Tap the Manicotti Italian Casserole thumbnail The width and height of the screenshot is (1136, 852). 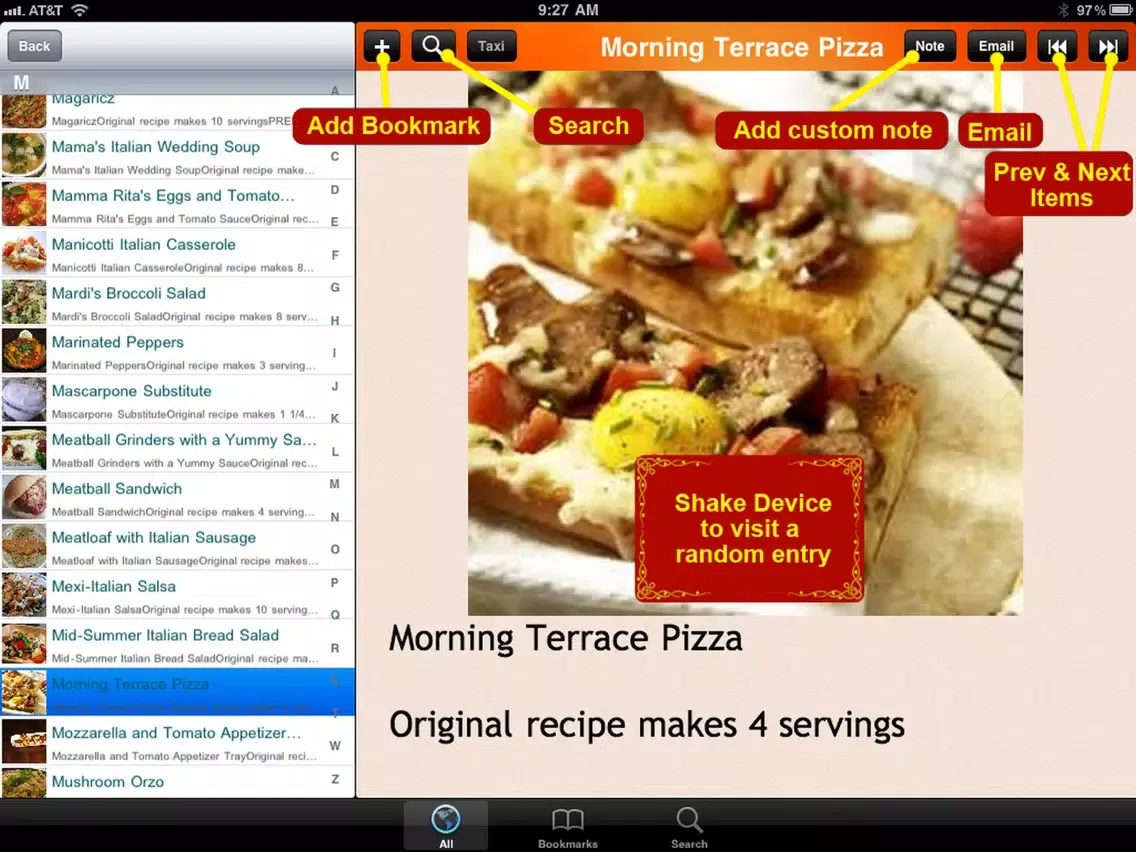(24, 254)
